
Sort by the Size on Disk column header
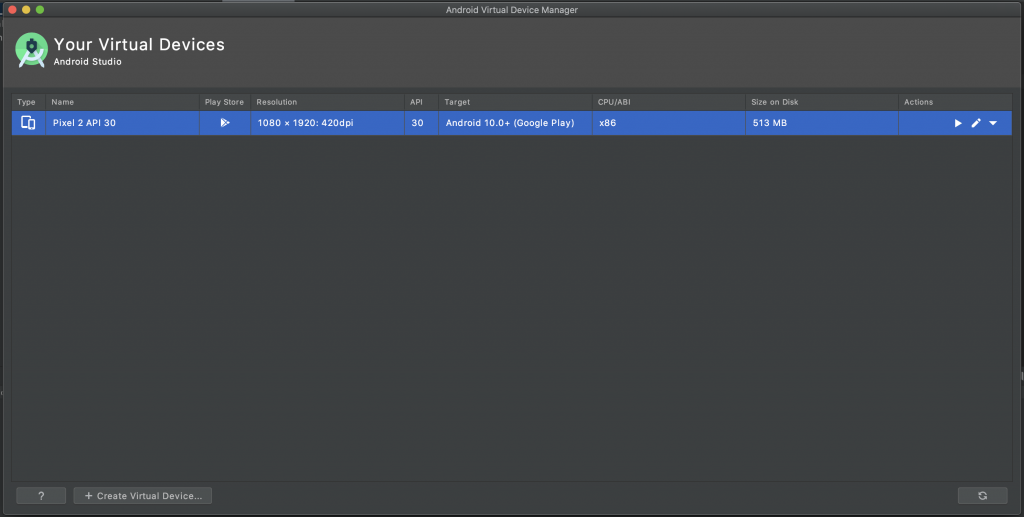tap(822, 102)
